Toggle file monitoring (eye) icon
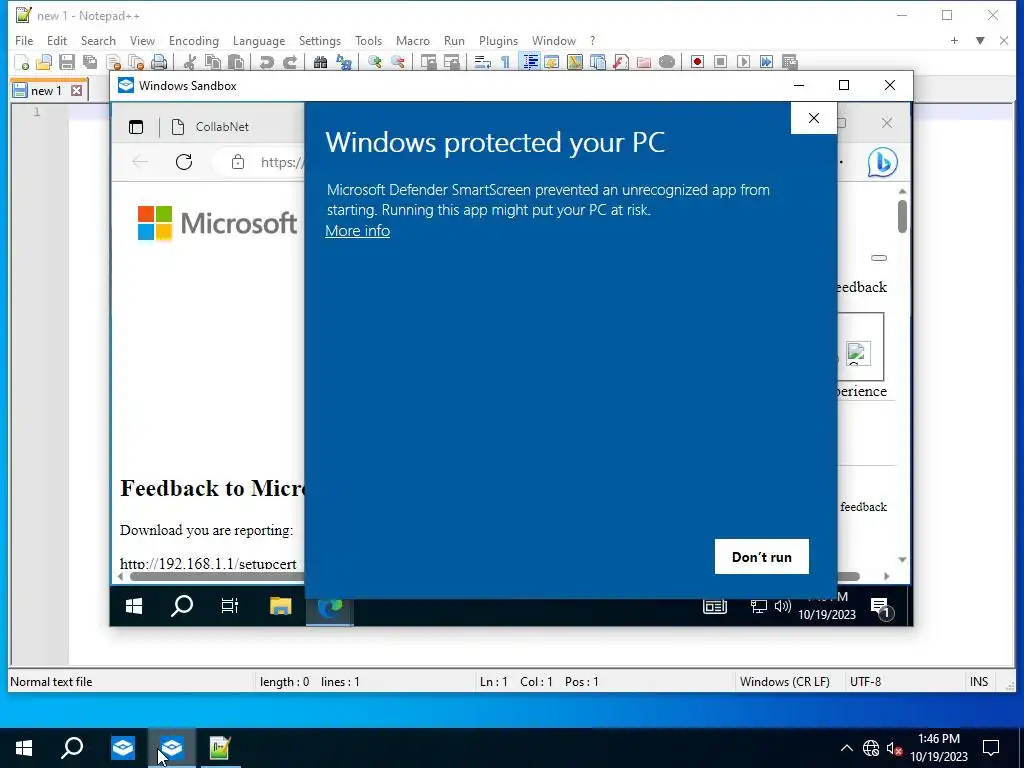Screen dimensions: 1024x768 point(667,62)
